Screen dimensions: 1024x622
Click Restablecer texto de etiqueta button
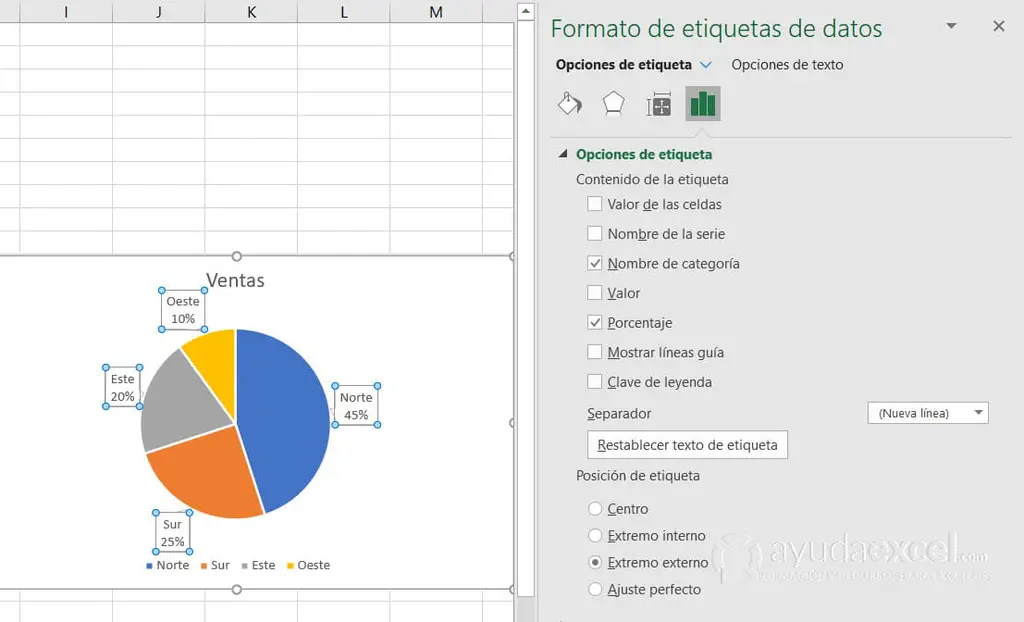point(686,444)
